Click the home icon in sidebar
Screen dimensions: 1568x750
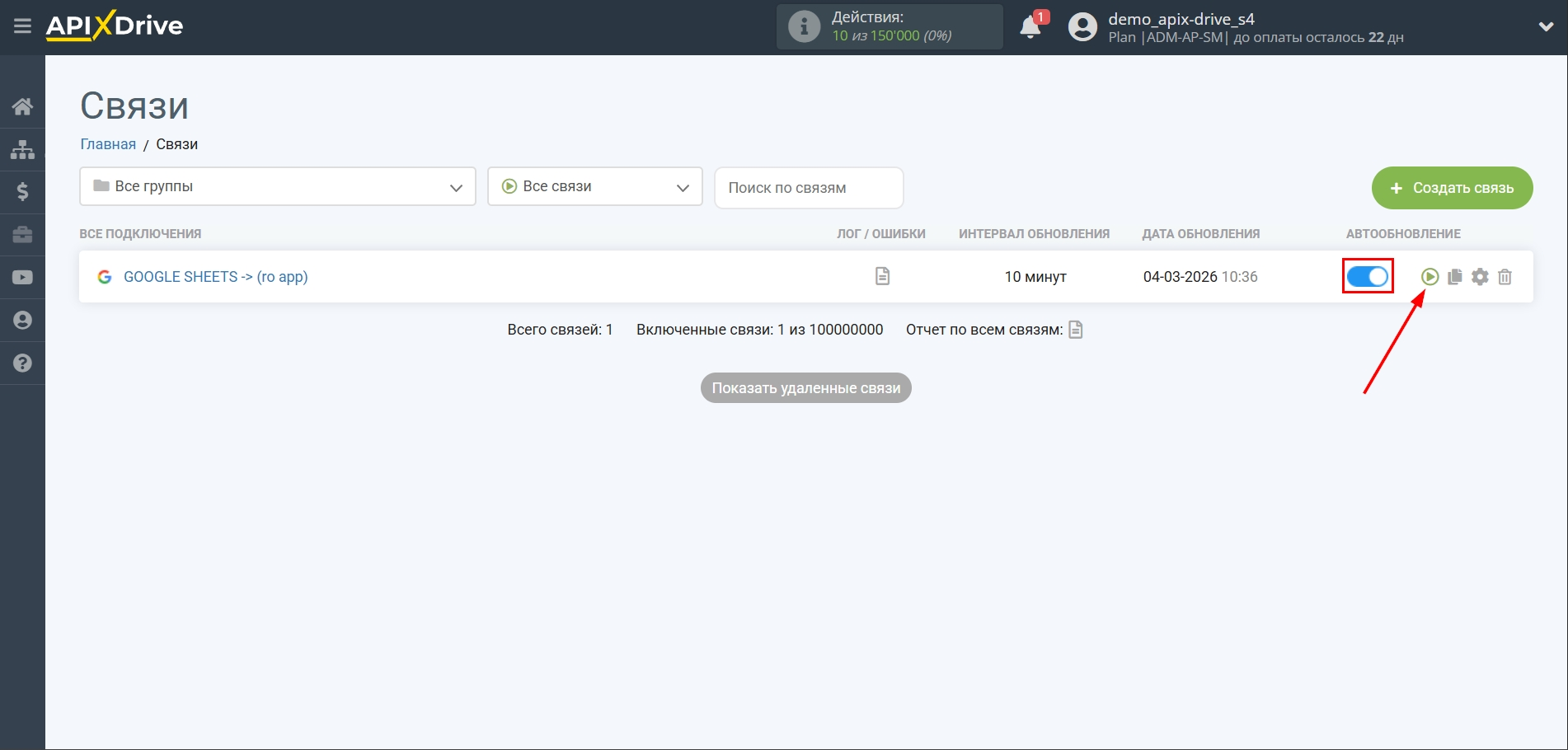(x=22, y=106)
